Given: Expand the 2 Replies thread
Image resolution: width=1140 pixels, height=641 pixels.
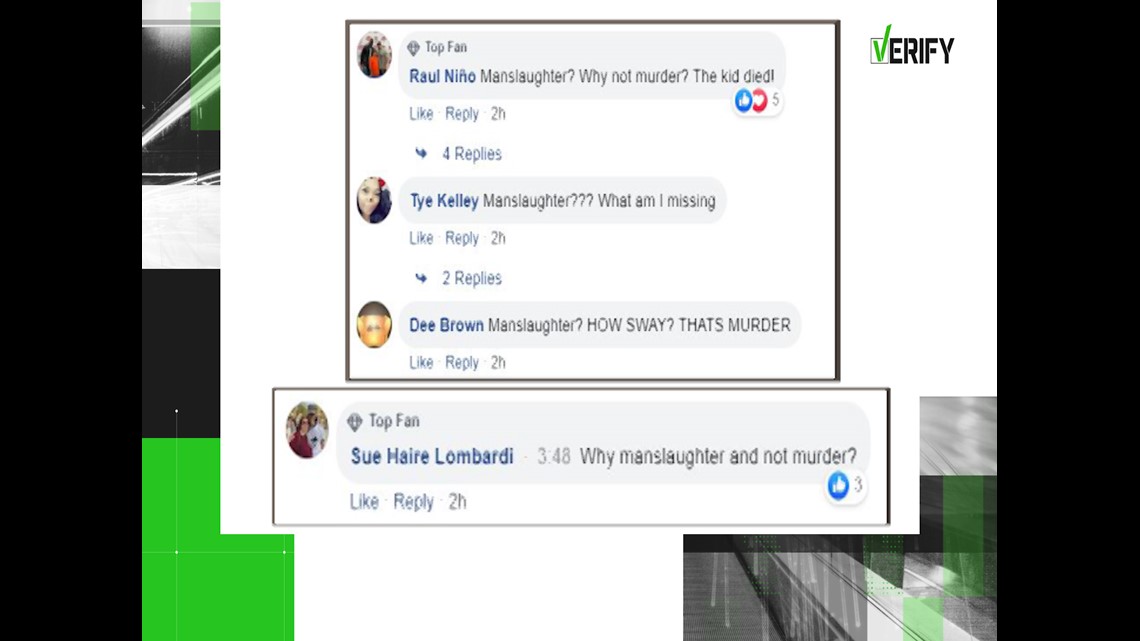Looking at the screenshot, I should pos(472,278).
